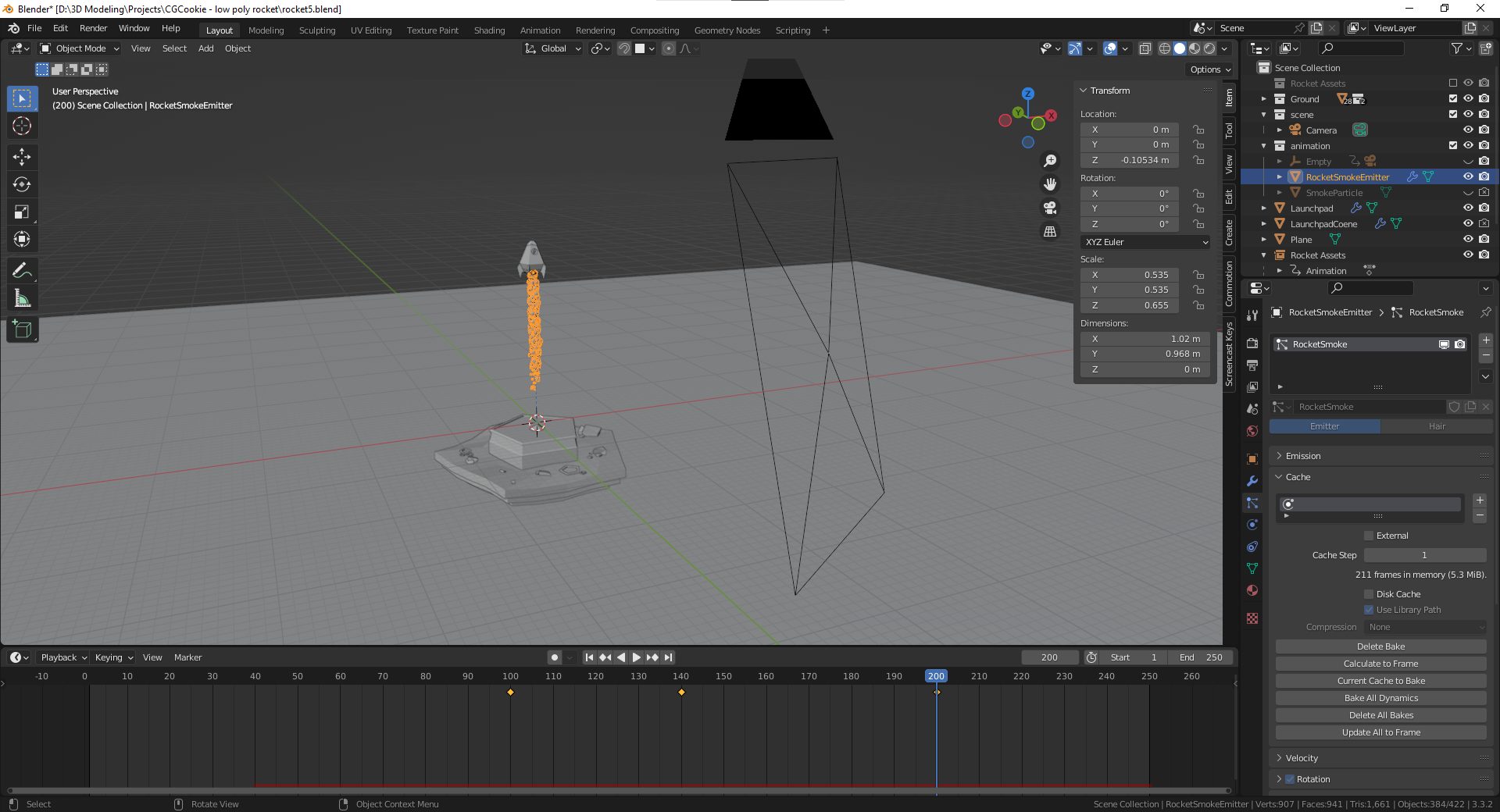Switch to the Shading workspace tab
This screenshot has width=1500, height=812.
489,30
